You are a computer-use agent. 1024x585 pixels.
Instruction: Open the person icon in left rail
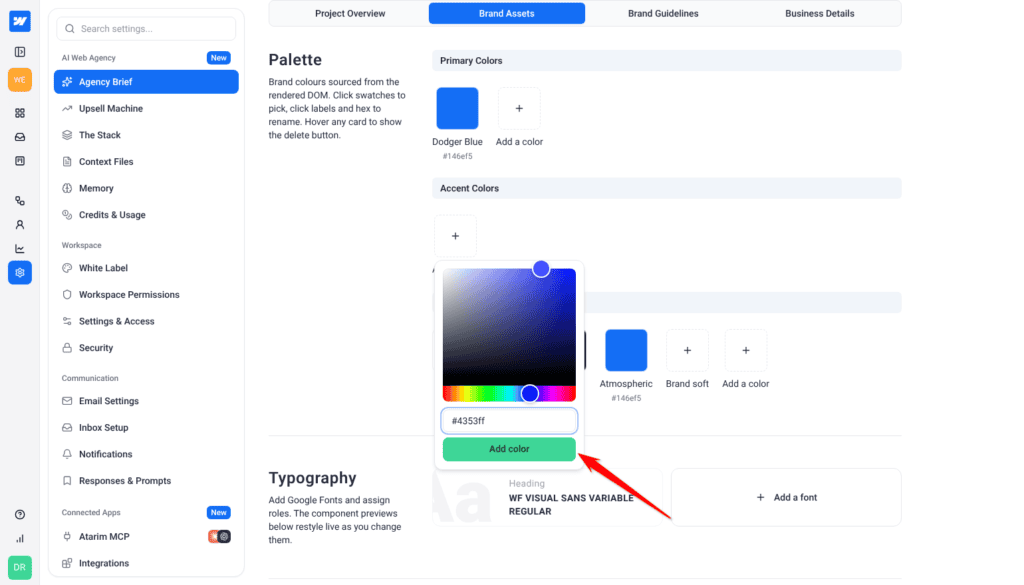20,225
